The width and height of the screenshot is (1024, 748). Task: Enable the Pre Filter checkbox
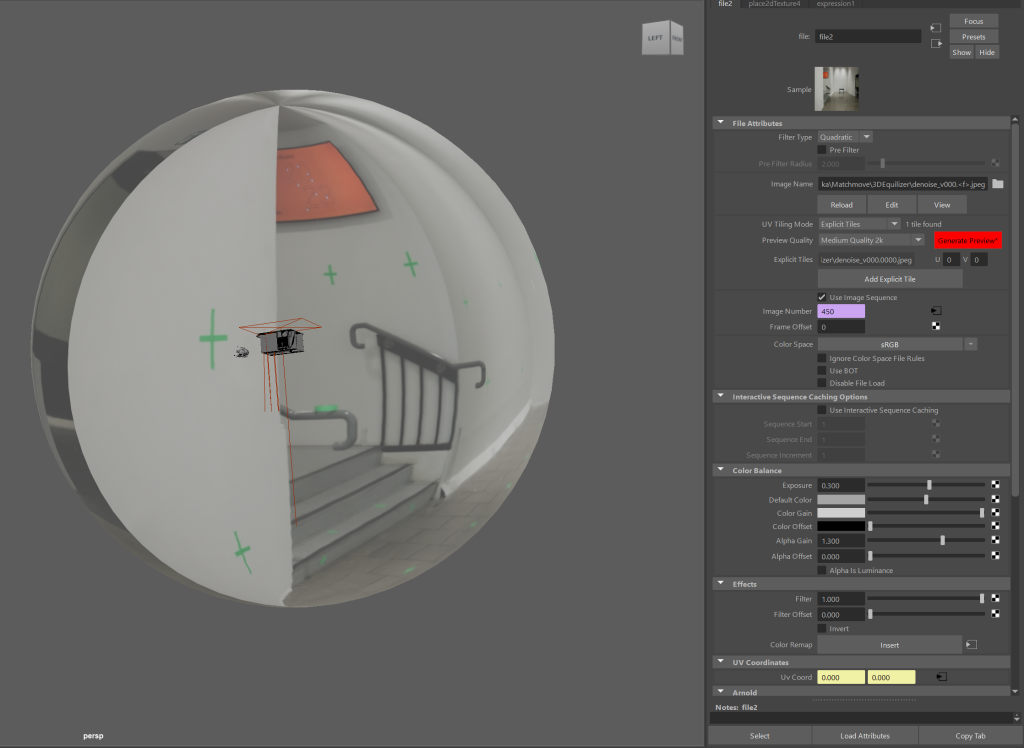(823, 150)
